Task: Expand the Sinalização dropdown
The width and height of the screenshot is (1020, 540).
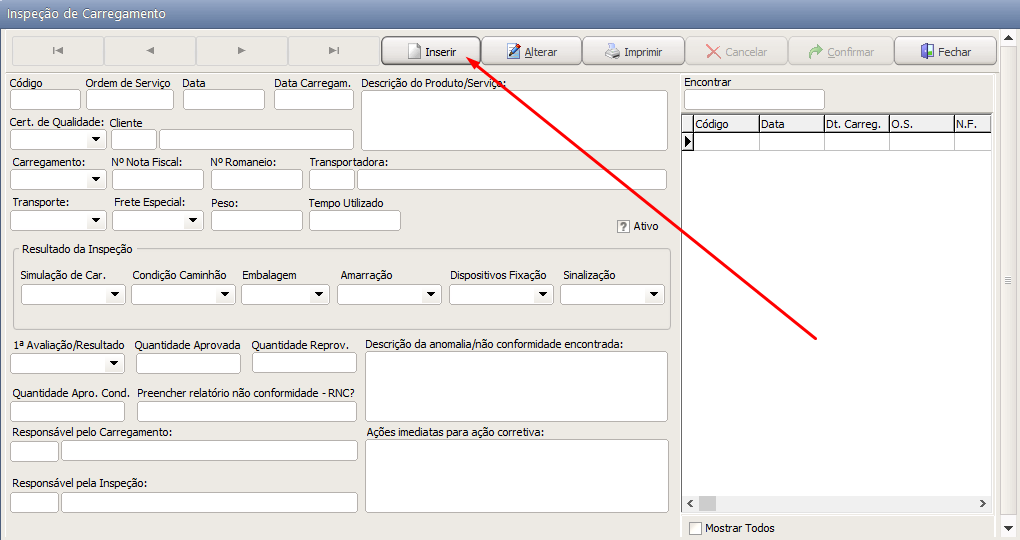Action: coord(654,294)
